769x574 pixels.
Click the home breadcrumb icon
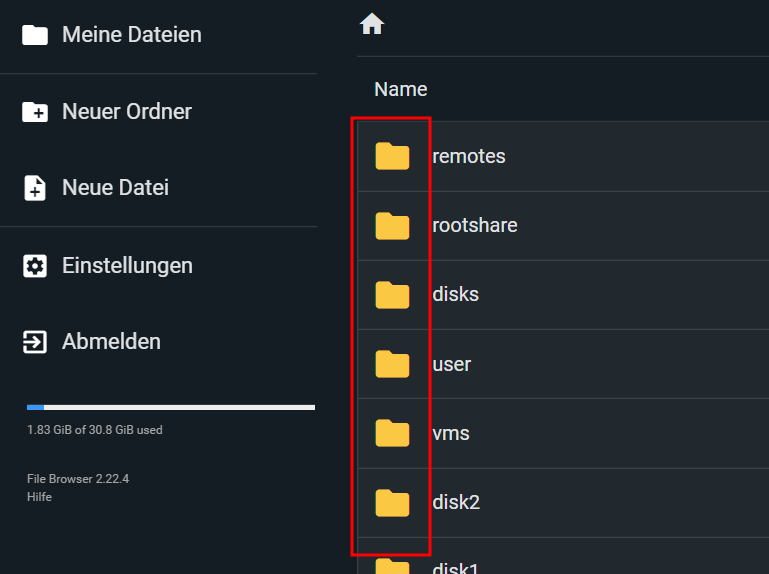coord(372,24)
